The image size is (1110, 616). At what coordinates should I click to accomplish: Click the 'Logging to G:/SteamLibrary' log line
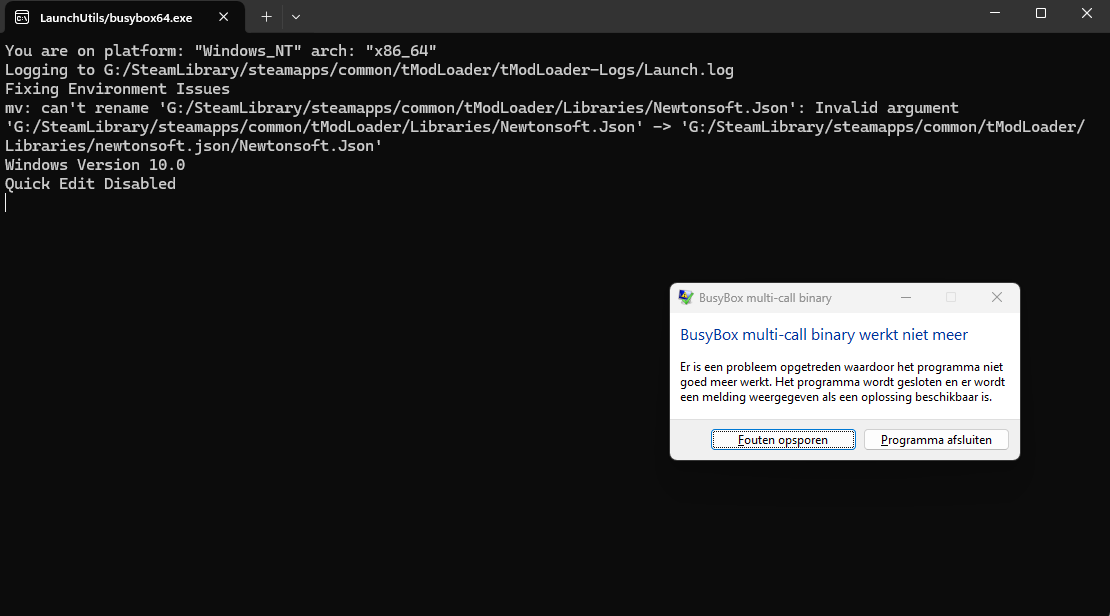pos(369,69)
